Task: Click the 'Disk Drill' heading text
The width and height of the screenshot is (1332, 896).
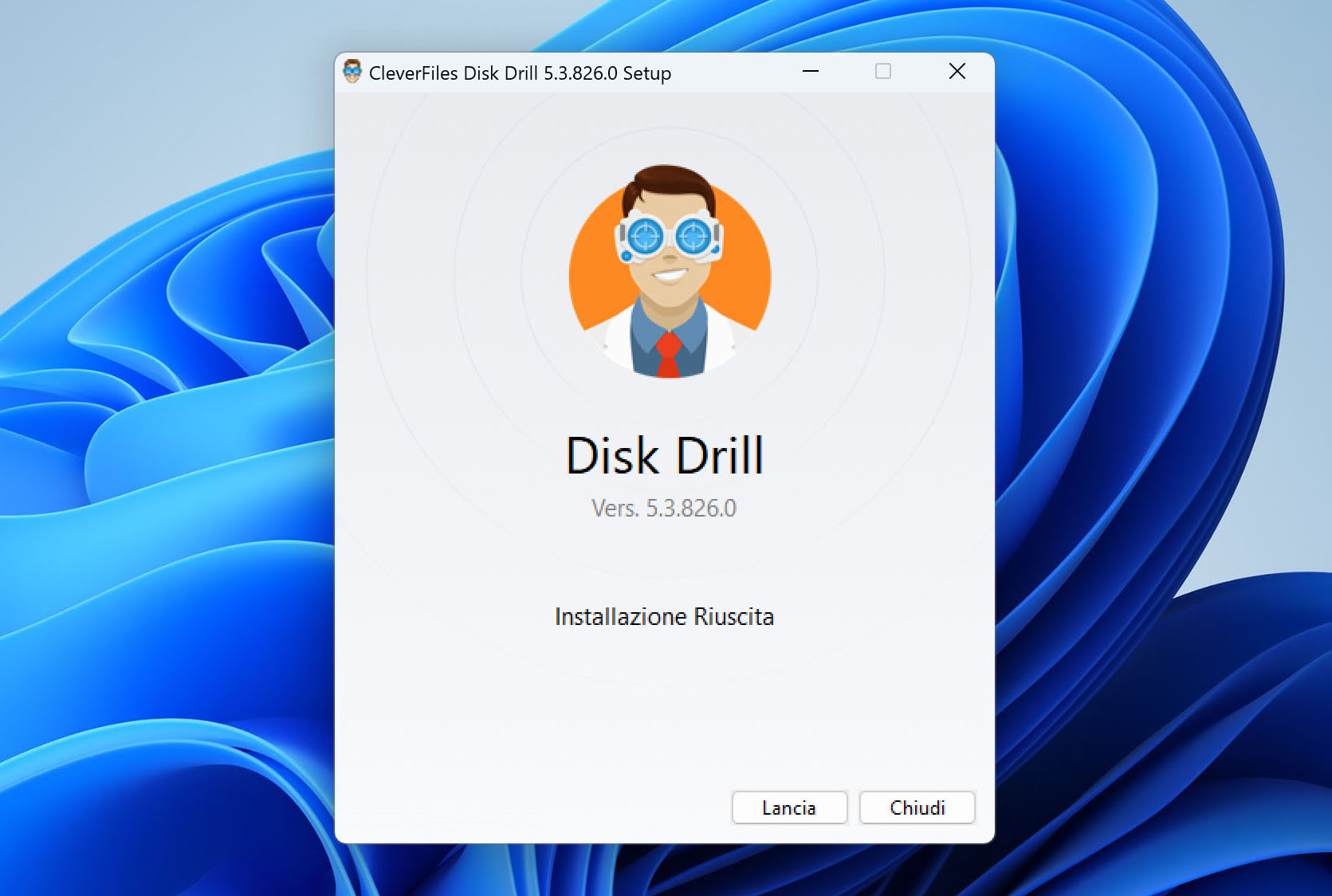Action: tap(665, 456)
